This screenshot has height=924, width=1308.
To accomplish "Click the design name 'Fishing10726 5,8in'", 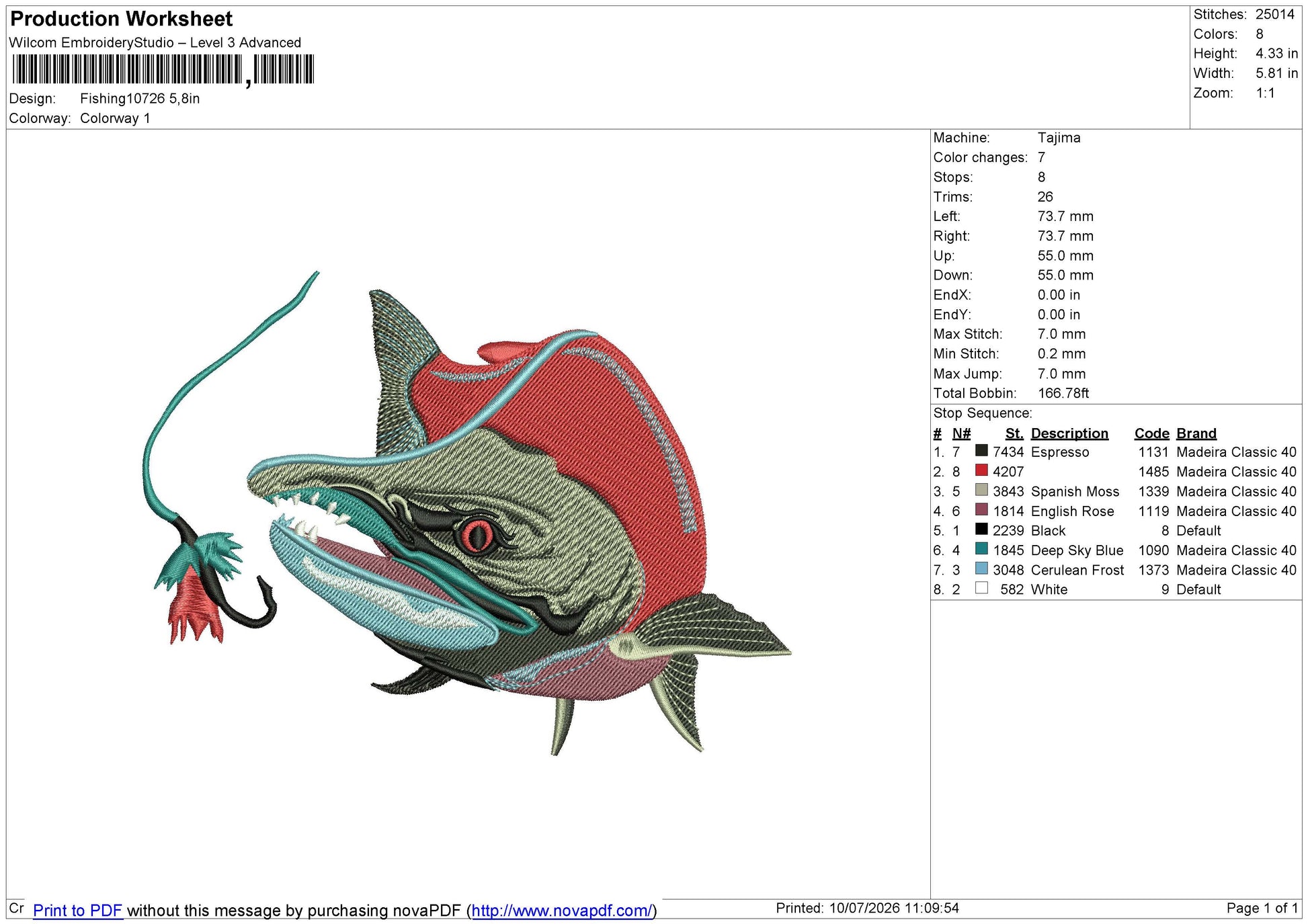I will [x=140, y=99].
